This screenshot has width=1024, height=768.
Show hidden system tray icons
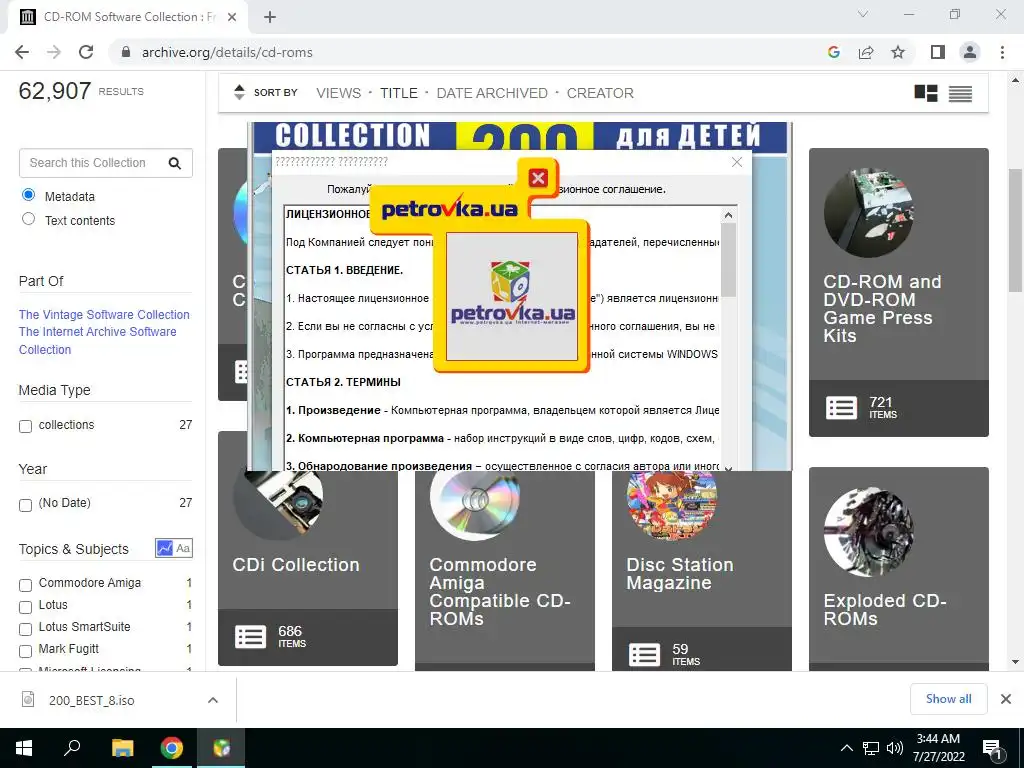click(846, 748)
